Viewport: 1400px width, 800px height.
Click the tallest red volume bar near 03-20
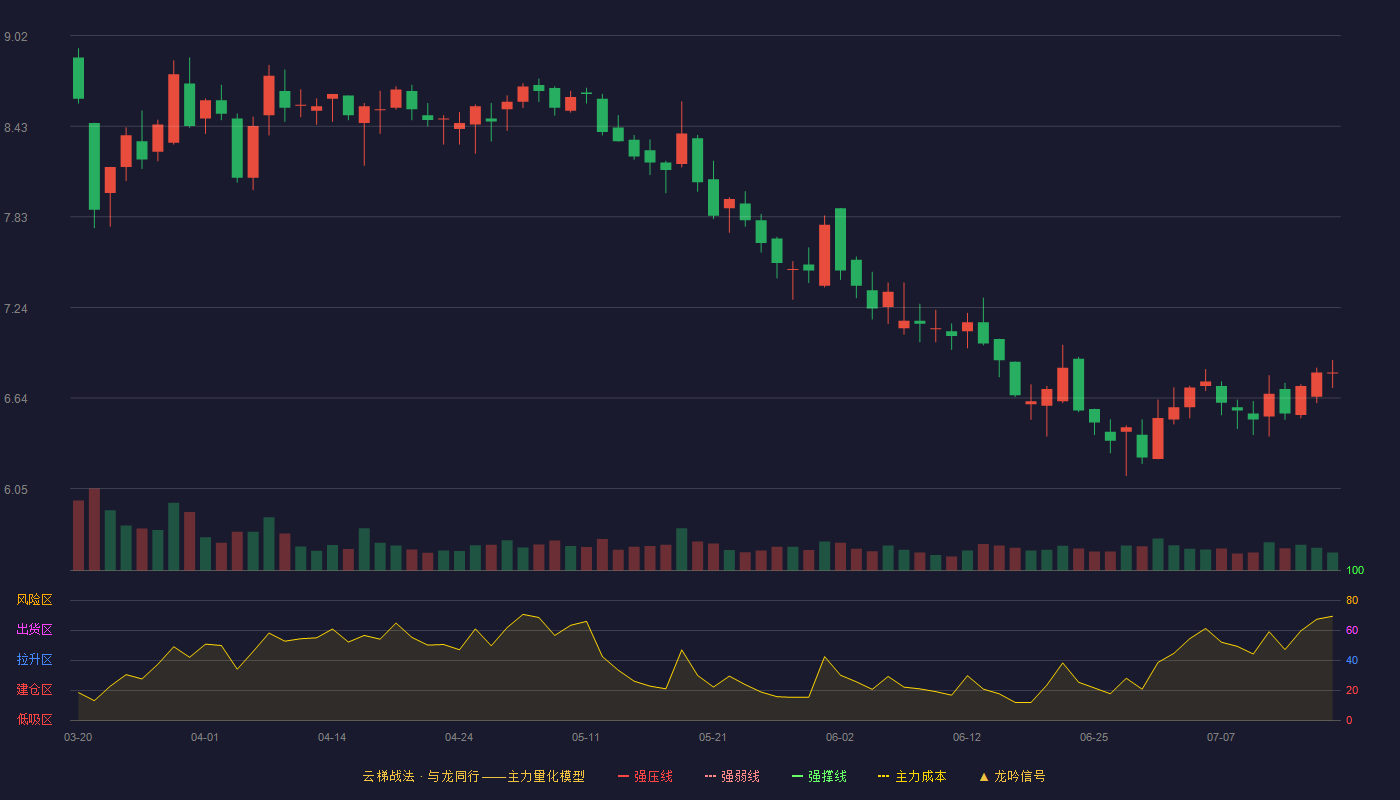coord(94,529)
